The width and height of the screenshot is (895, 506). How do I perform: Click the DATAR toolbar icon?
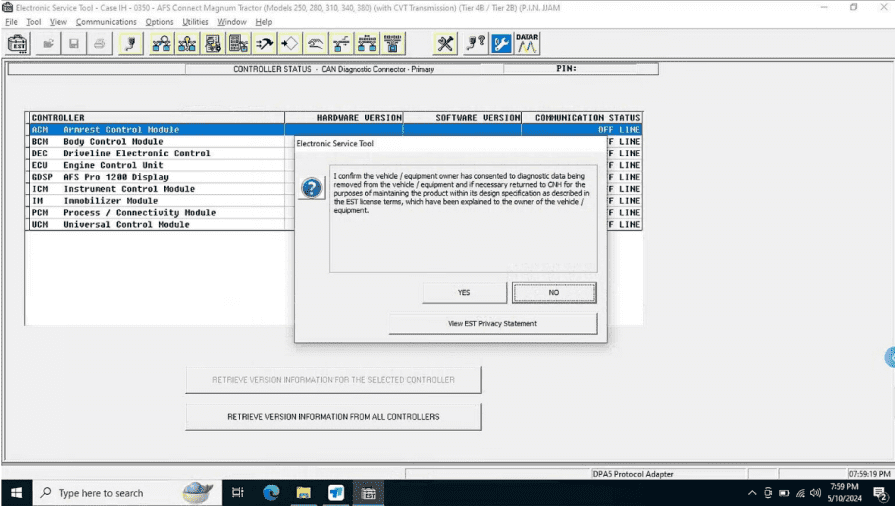pyautogui.click(x=527, y=44)
